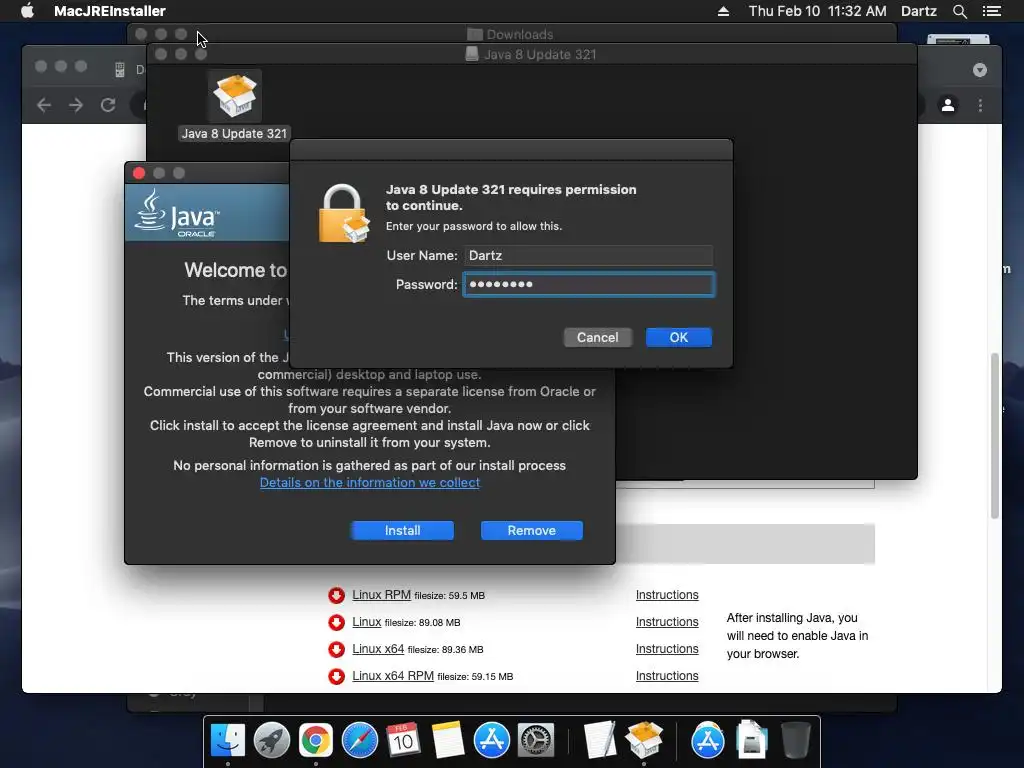
Task: Select the Java 8 Update 321 package icon
Action: pyautogui.click(x=234, y=97)
